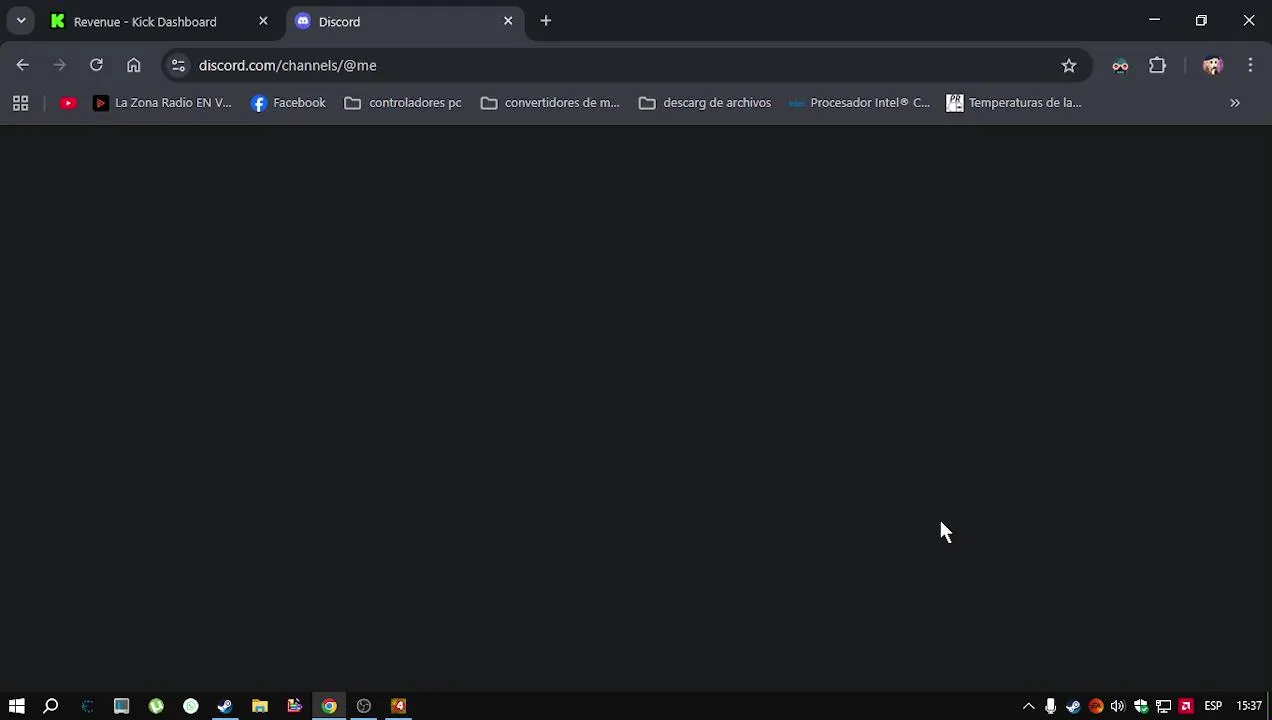Open microphone tray icon
The image size is (1272, 720).
pyautogui.click(x=1050, y=706)
